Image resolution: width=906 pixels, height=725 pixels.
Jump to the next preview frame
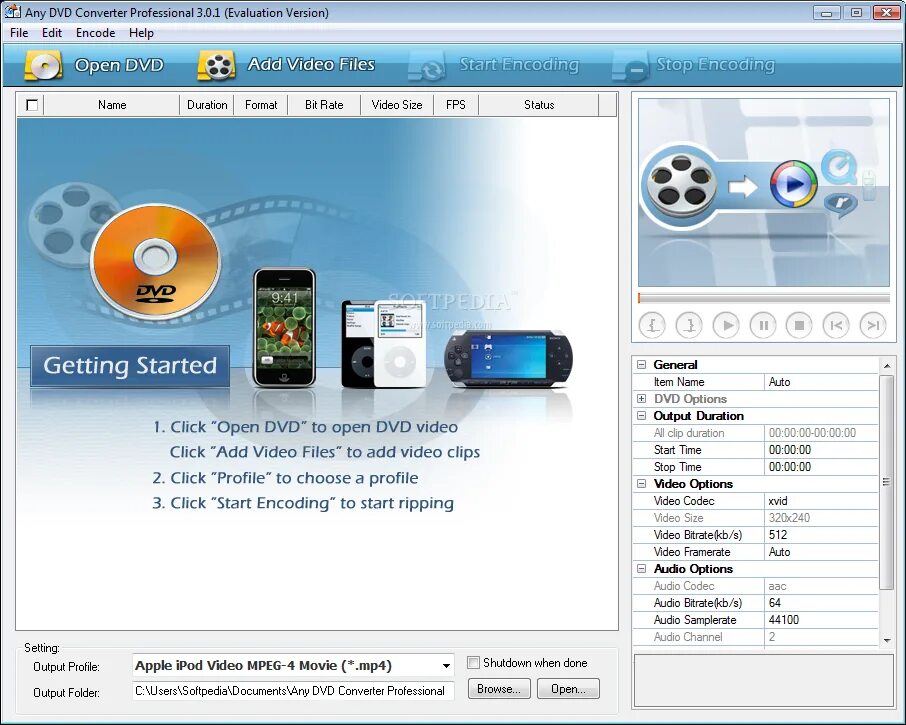point(873,325)
